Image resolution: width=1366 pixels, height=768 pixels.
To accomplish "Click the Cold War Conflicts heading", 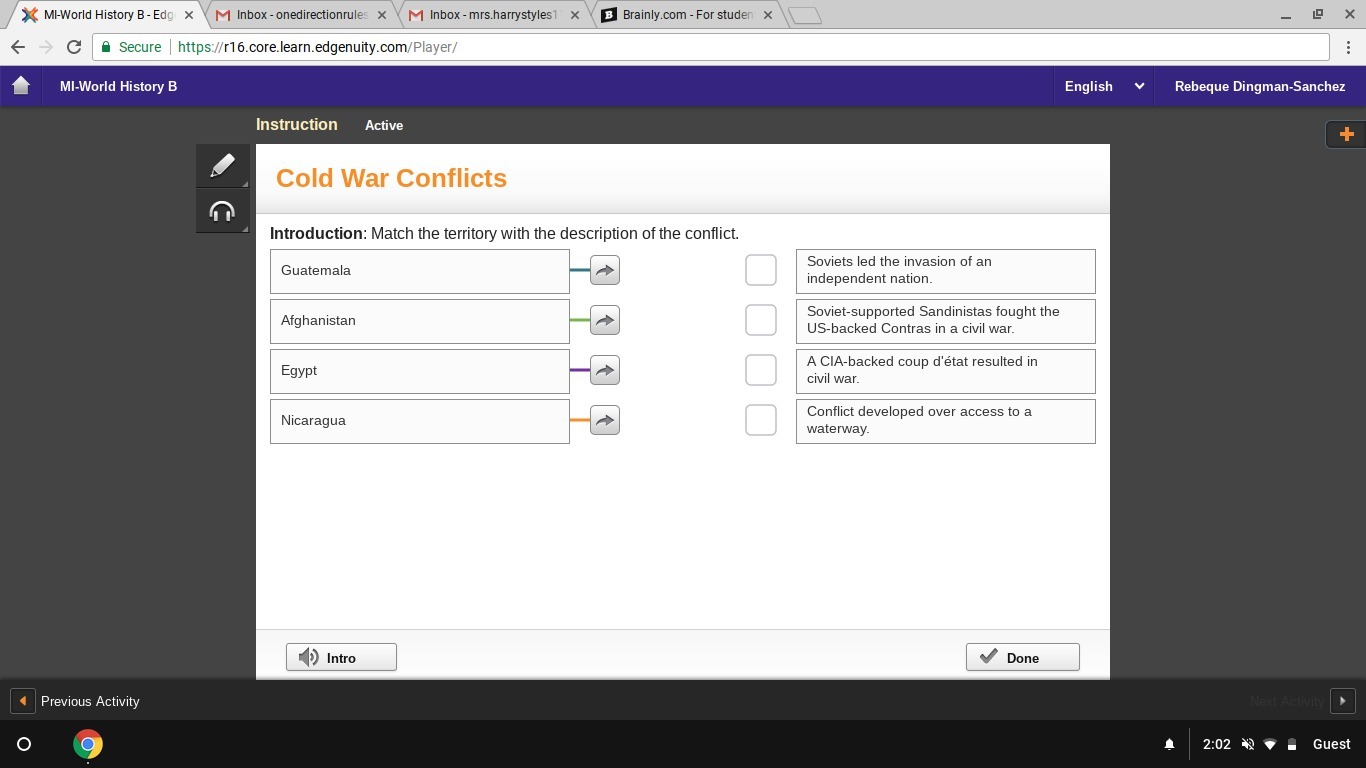I will (x=392, y=178).
